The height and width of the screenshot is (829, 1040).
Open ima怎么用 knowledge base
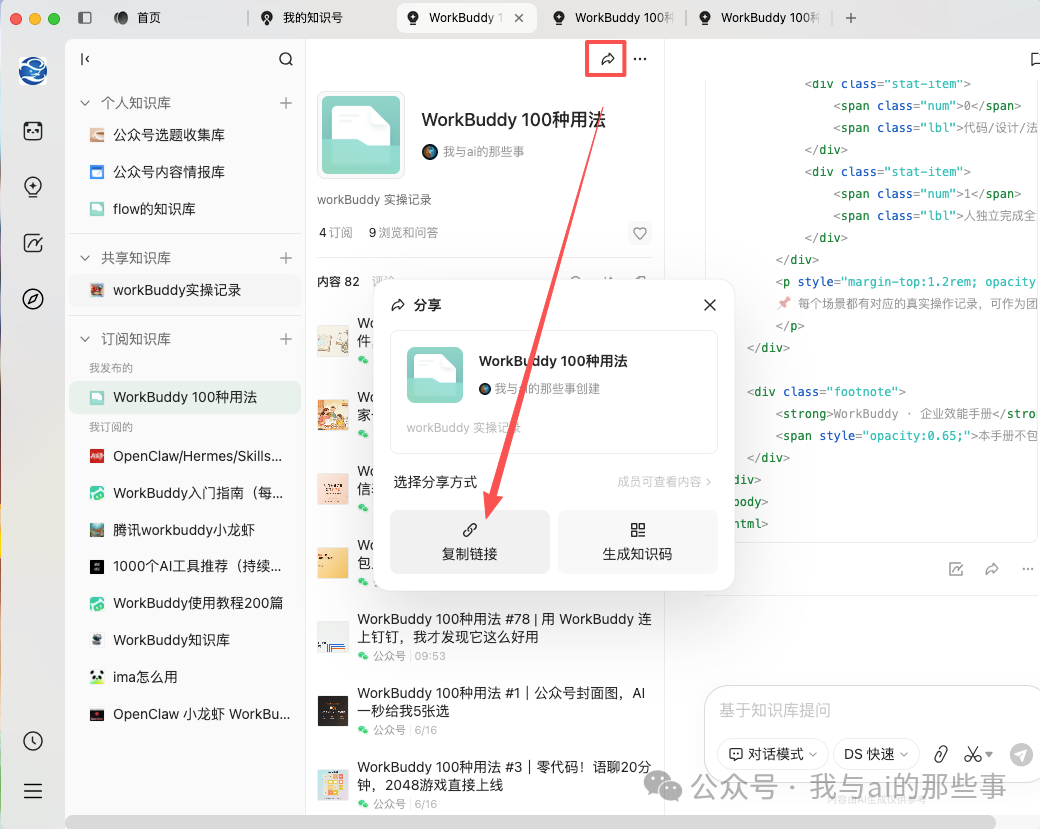coord(185,677)
